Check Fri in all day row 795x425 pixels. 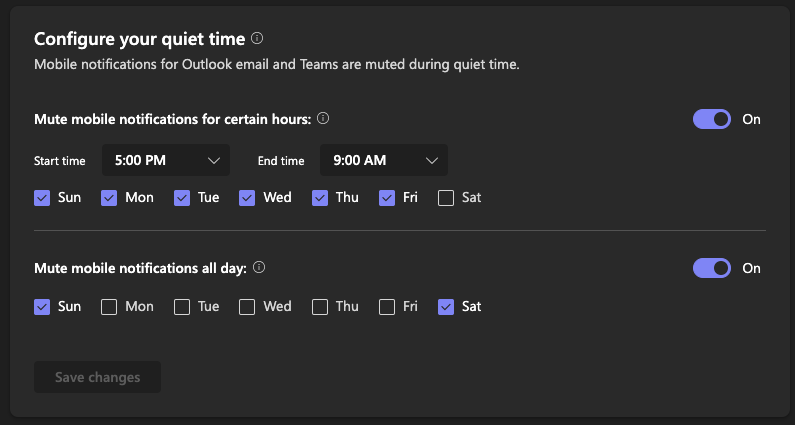[x=387, y=307]
